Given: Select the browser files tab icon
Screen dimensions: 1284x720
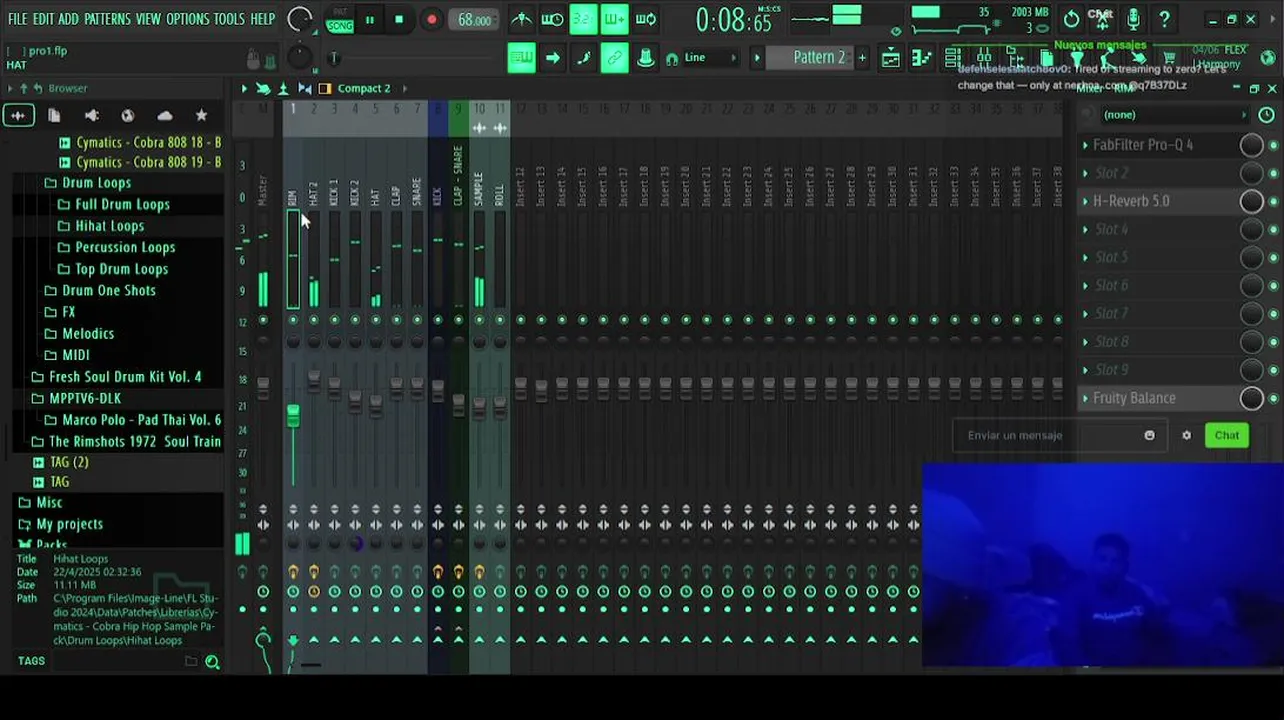Looking at the screenshot, I should tap(54, 116).
